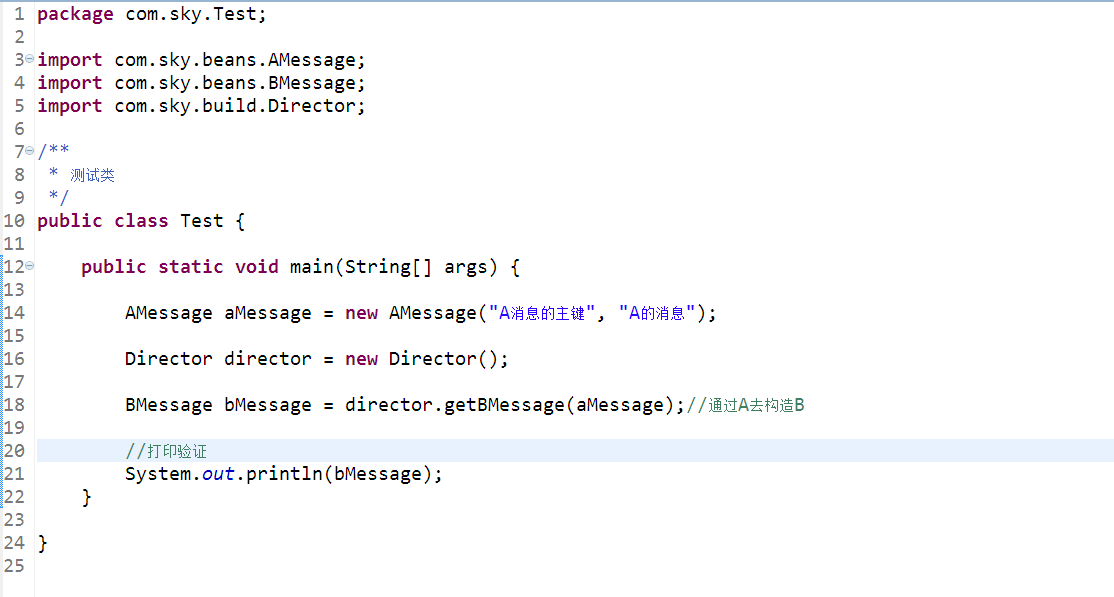Image resolution: width=1114 pixels, height=597 pixels.
Task: Click 'println' on line 21
Action: click(284, 474)
